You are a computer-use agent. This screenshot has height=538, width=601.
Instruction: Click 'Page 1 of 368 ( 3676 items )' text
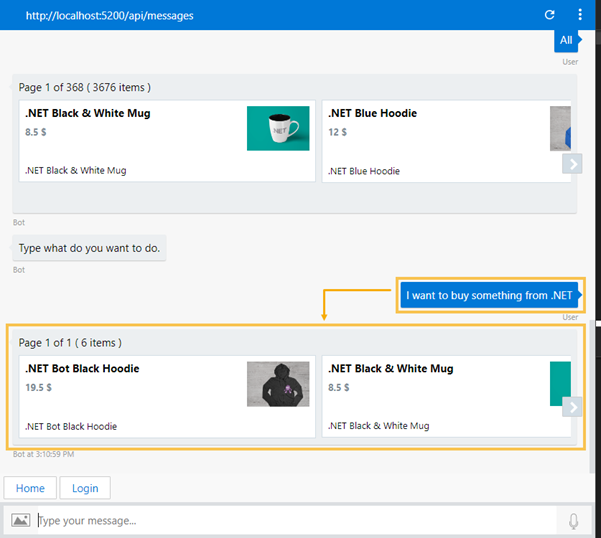(x=85, y=87)
